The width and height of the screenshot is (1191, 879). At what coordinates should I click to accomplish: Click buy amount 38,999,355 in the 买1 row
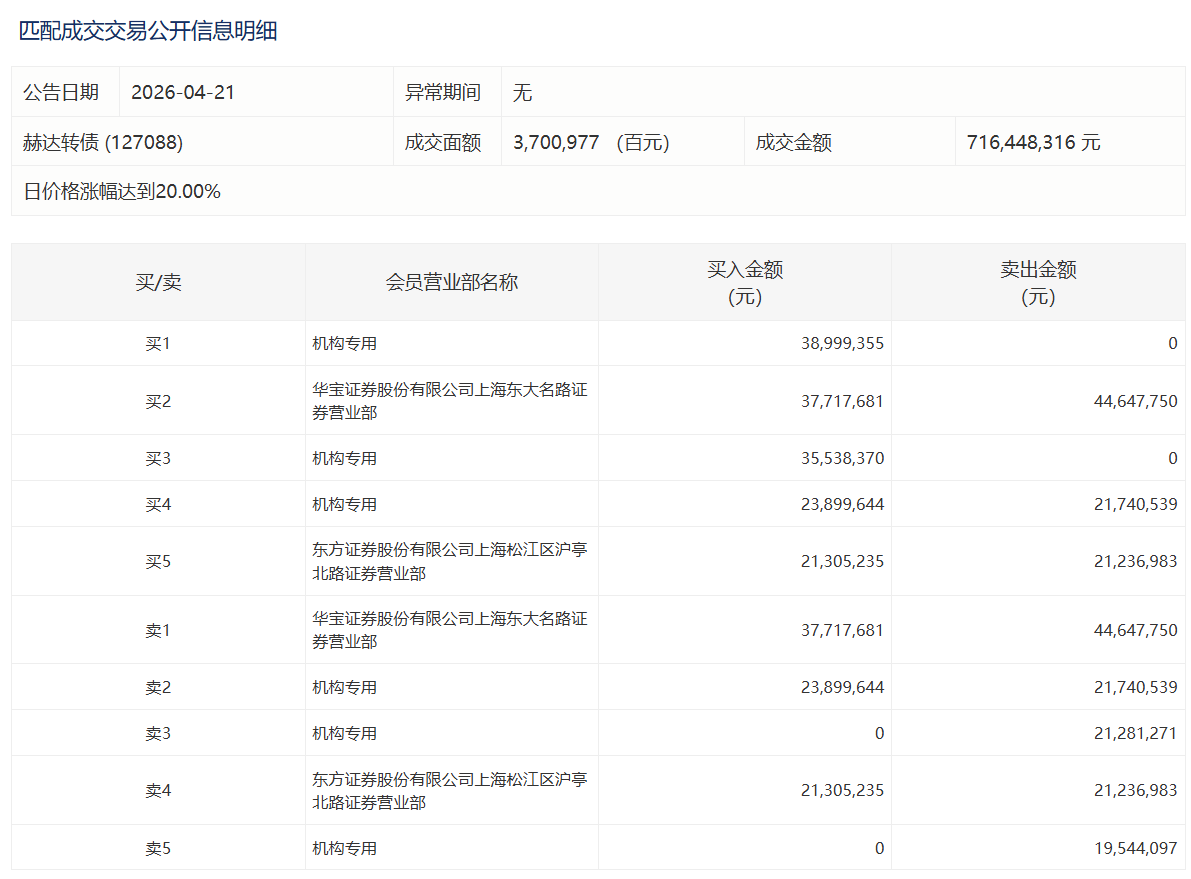coord(842,343)
